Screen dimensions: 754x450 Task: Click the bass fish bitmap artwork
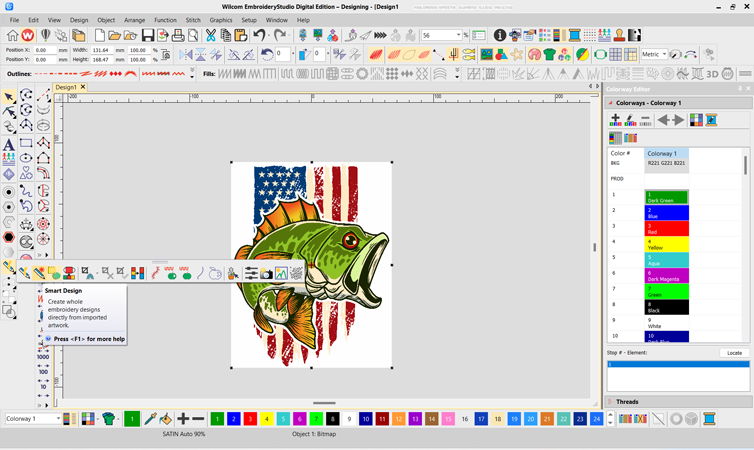(x=312, y=264)
